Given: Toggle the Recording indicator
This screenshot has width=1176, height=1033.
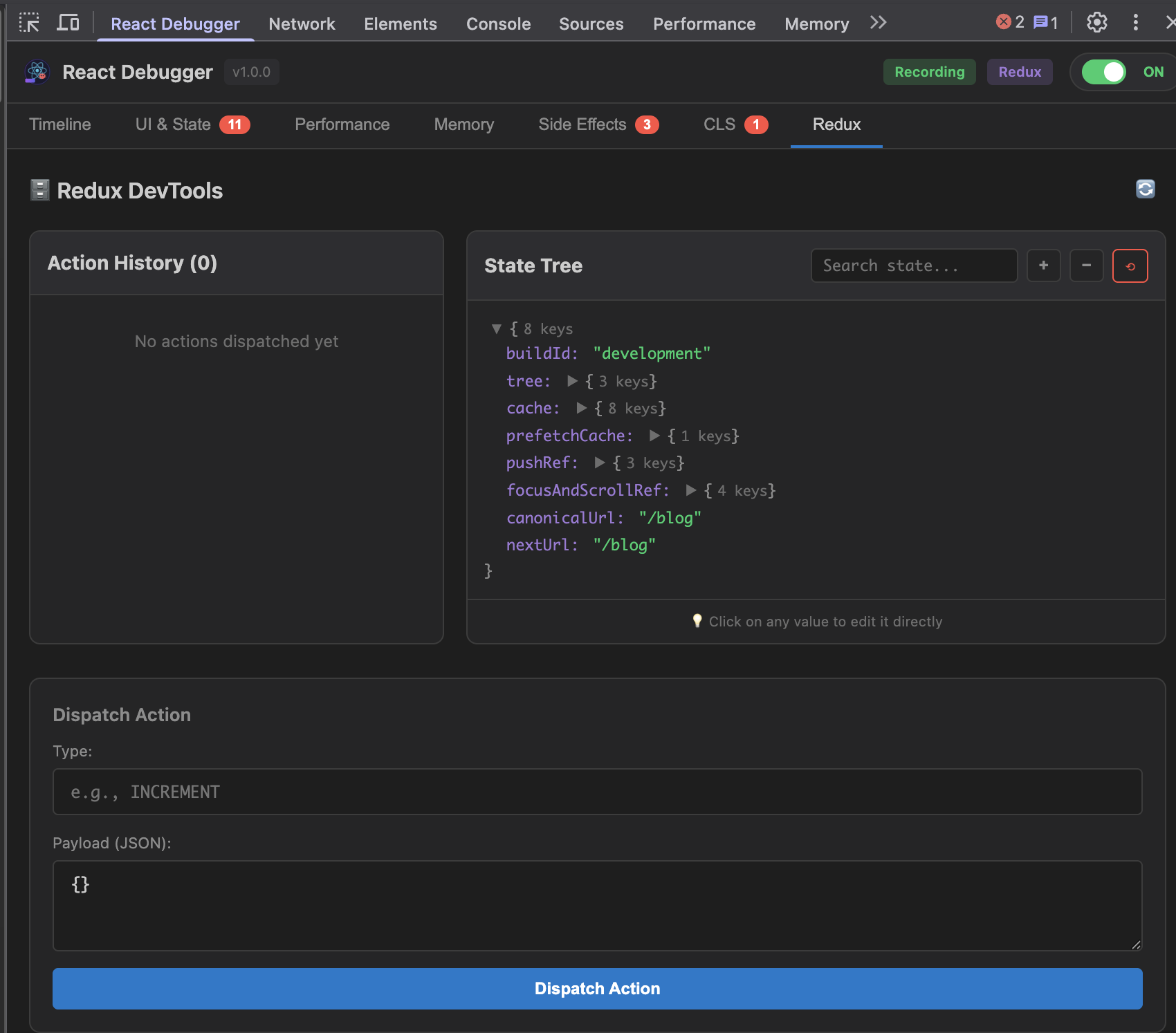Looking at the screenshot, I should click(929, 72).
